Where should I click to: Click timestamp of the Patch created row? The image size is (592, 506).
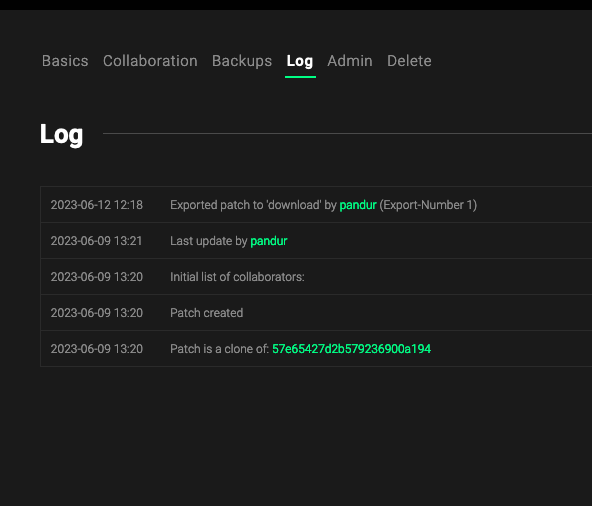[x=97, y=313]
